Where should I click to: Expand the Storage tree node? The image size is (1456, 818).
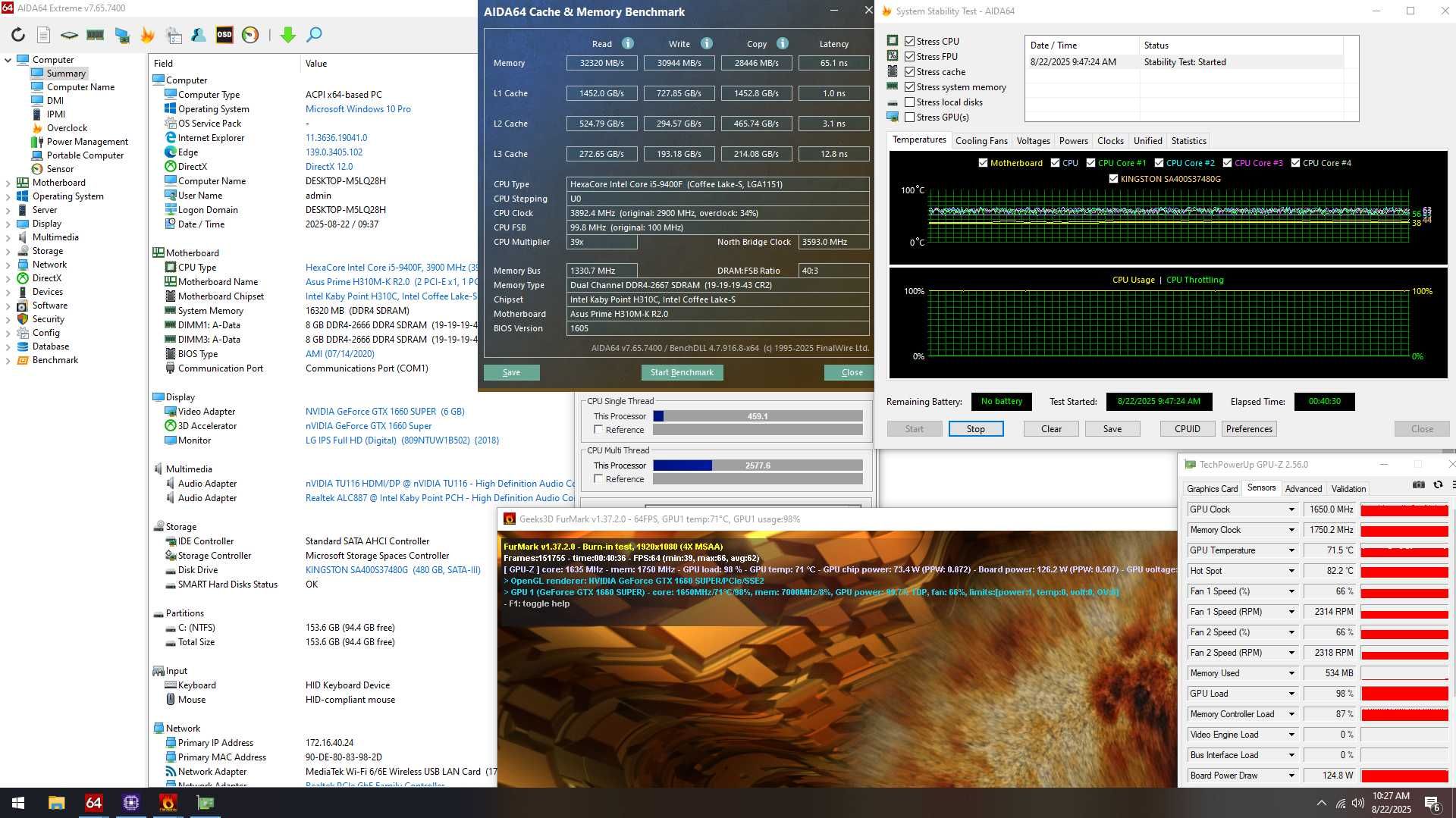pos(8,251)
